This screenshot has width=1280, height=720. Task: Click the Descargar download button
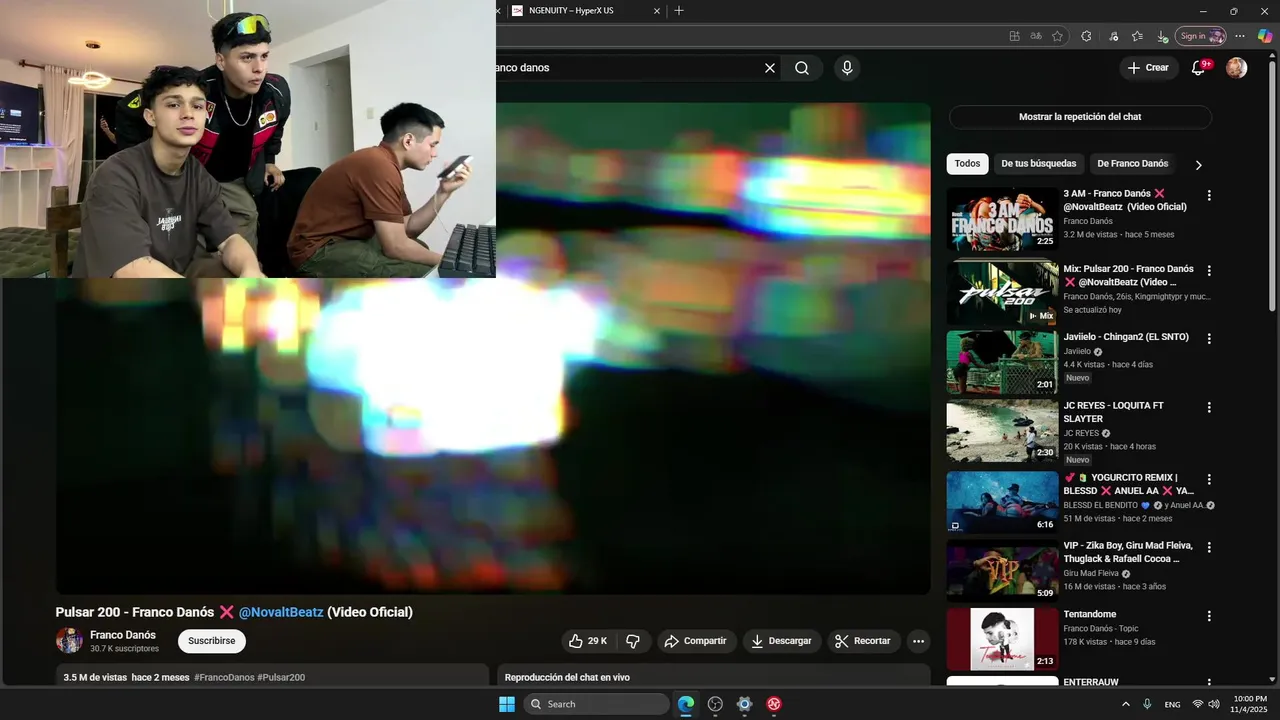[782, 641]
